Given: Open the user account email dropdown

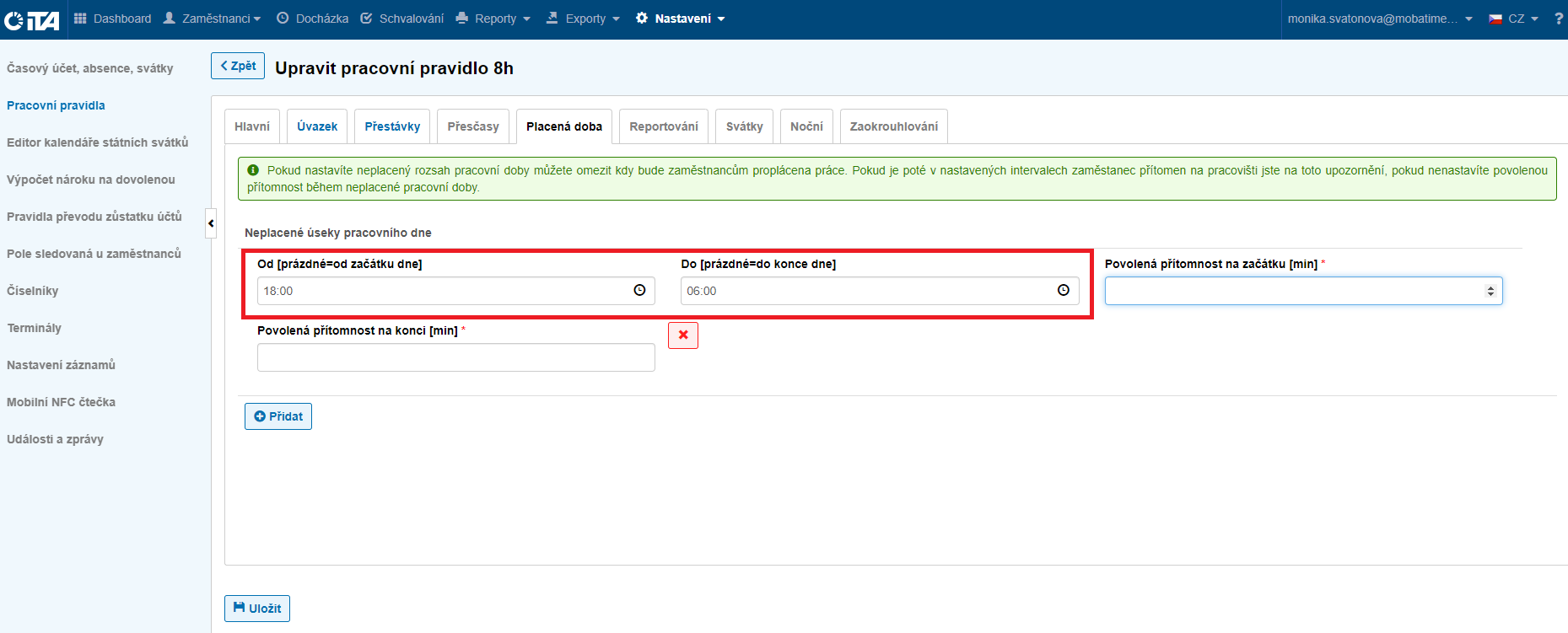Looking at the screenshot, I should click(1379, 19).
